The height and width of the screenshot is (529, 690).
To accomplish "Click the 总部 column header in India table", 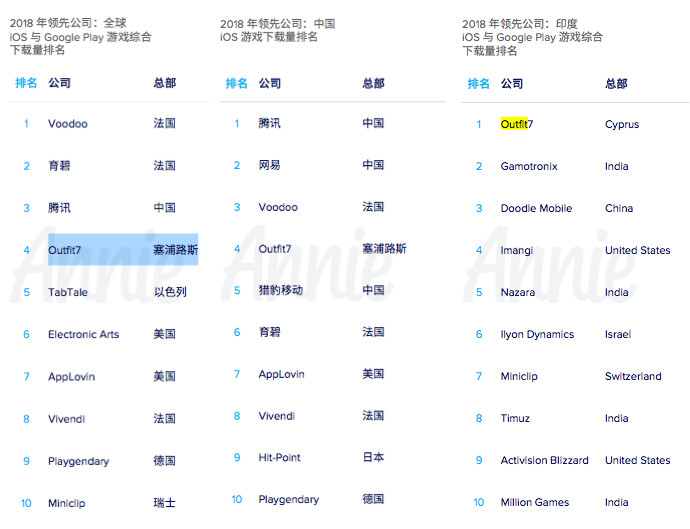I will (616, 84).
